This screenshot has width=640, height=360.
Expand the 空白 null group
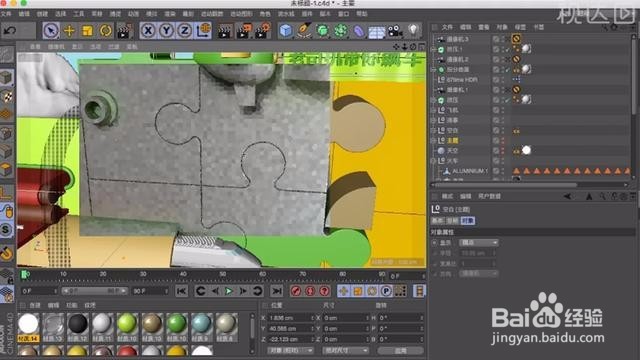tap(434, 131)
